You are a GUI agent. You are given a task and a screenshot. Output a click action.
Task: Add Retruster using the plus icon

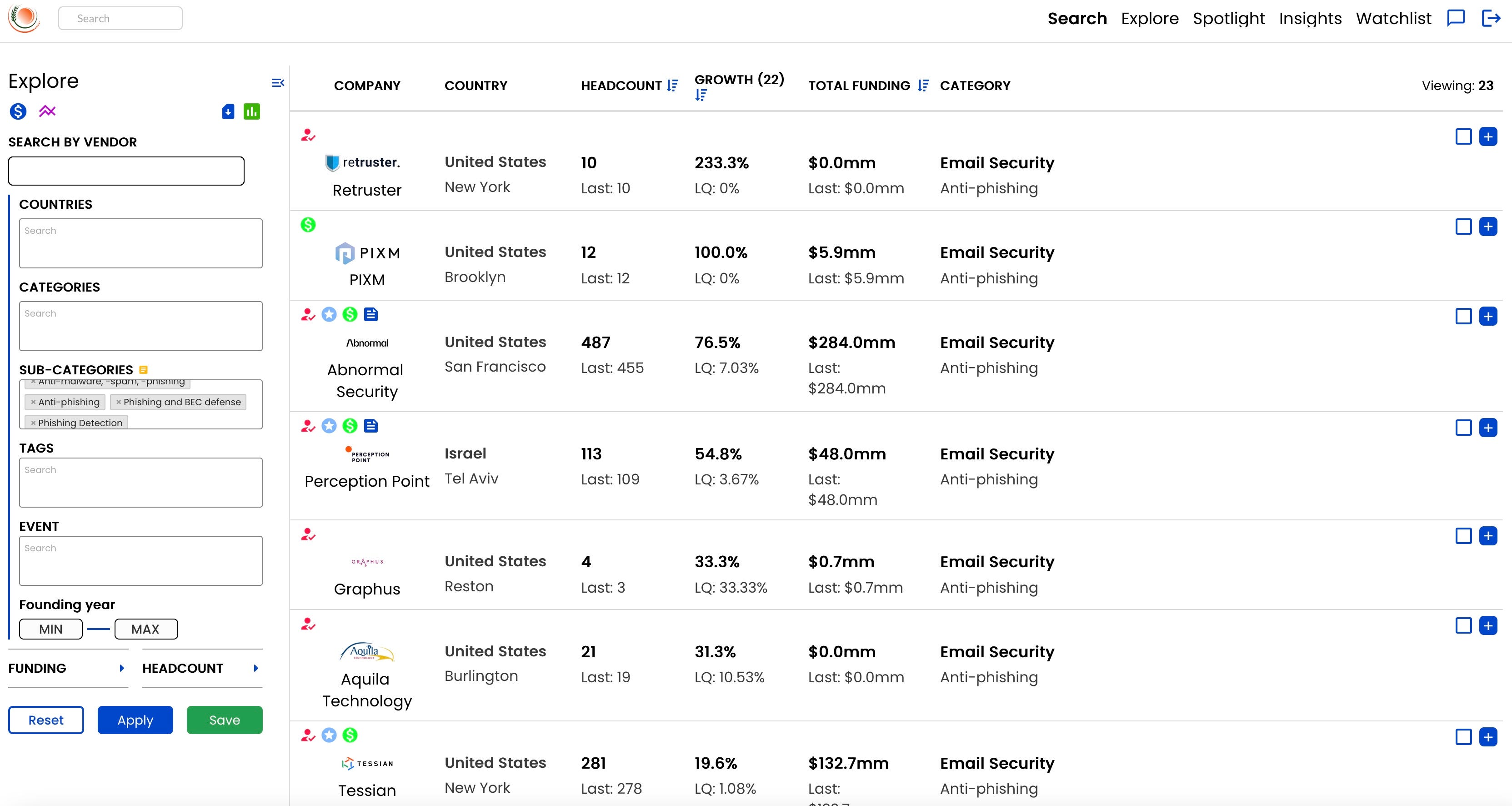point(1488,137)
